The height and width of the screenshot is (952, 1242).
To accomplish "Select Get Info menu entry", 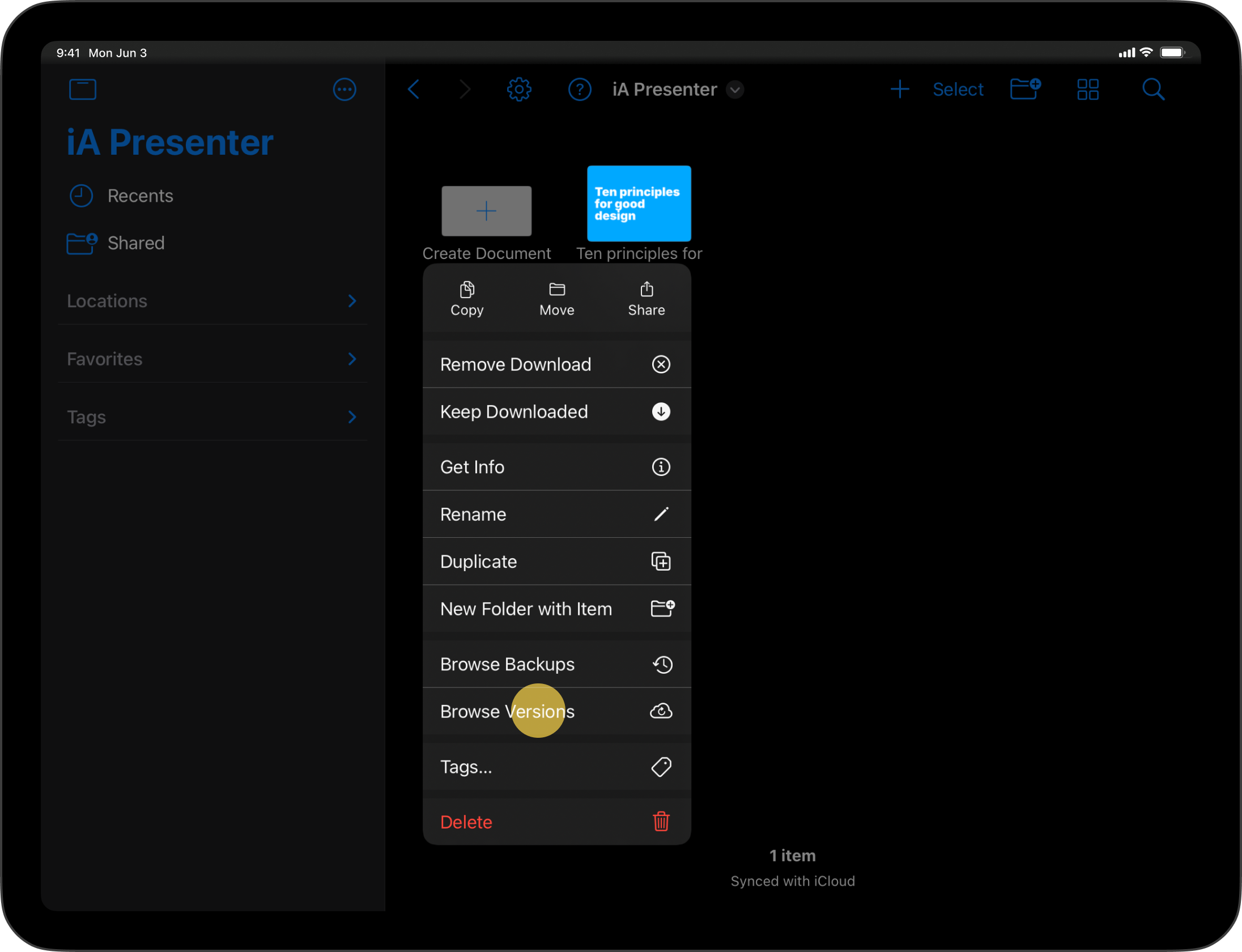I will tap(557, 467).
